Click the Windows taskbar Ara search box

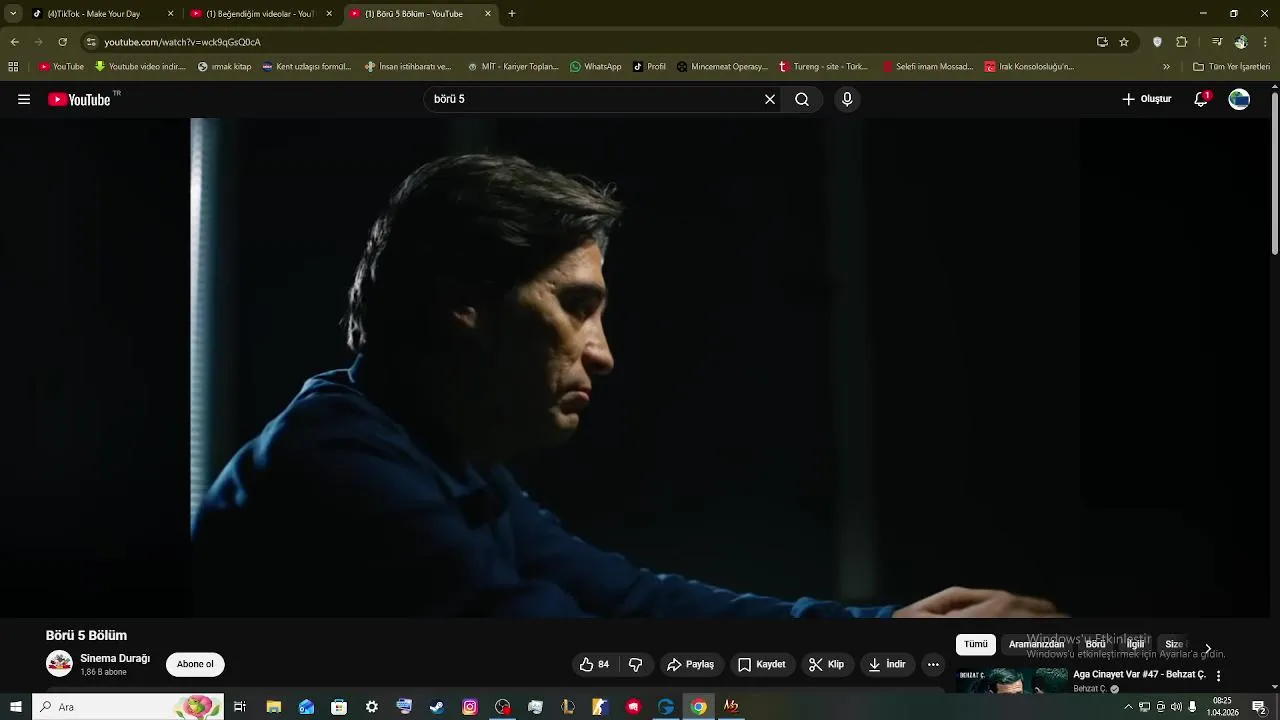coord(128,707)
